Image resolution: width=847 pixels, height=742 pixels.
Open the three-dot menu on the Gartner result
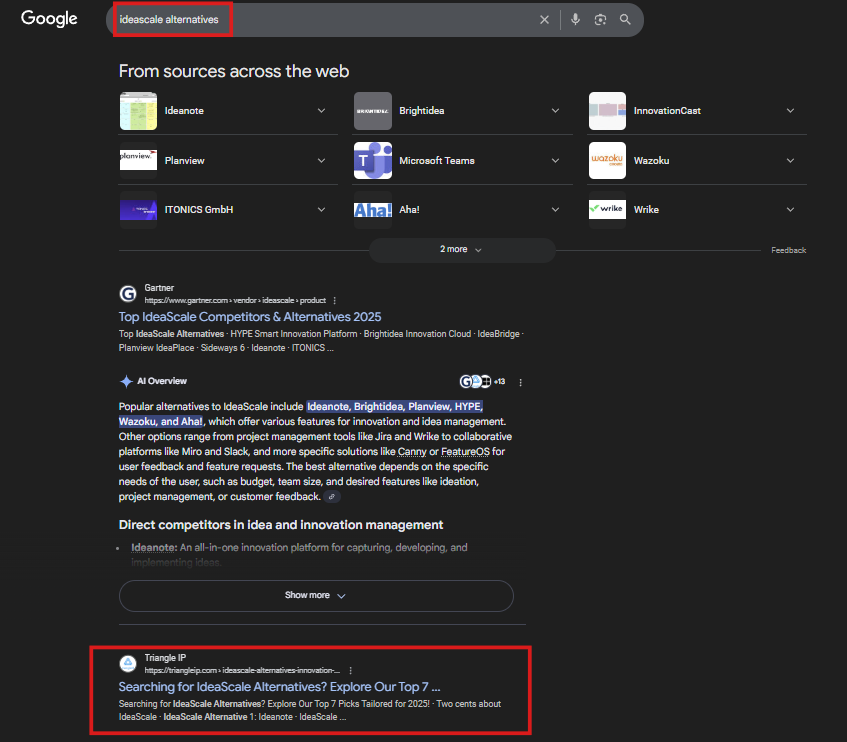click(x=334, y=301)
